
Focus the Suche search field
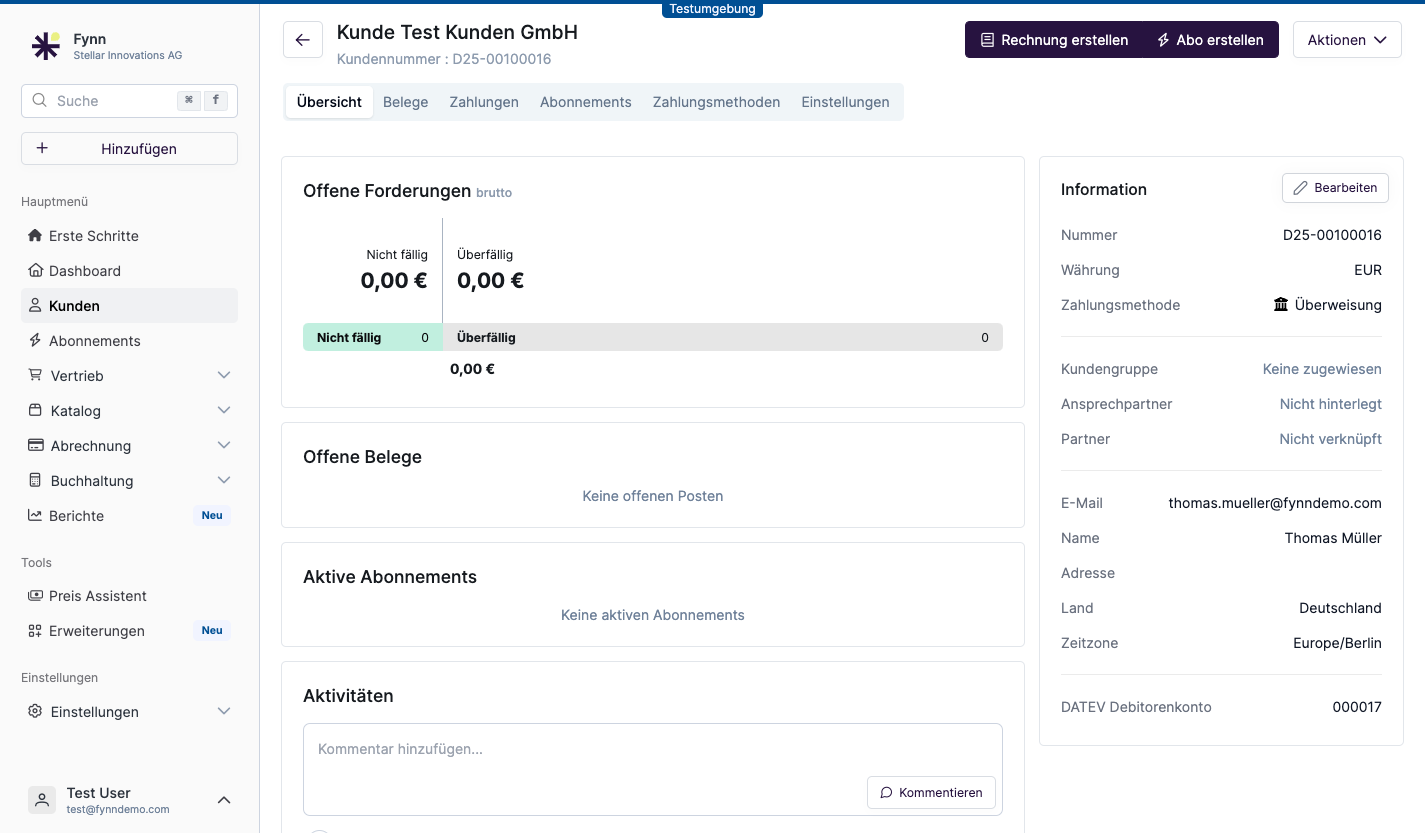click(x=129, y=101)
